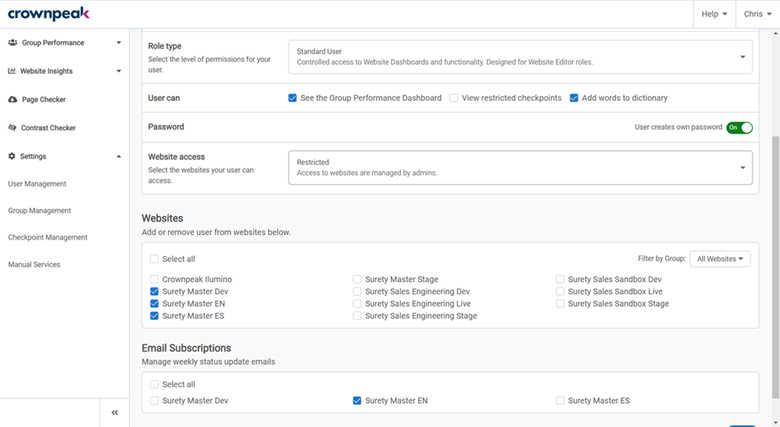Click scrollbar up arrow

[x=776, y=33]
